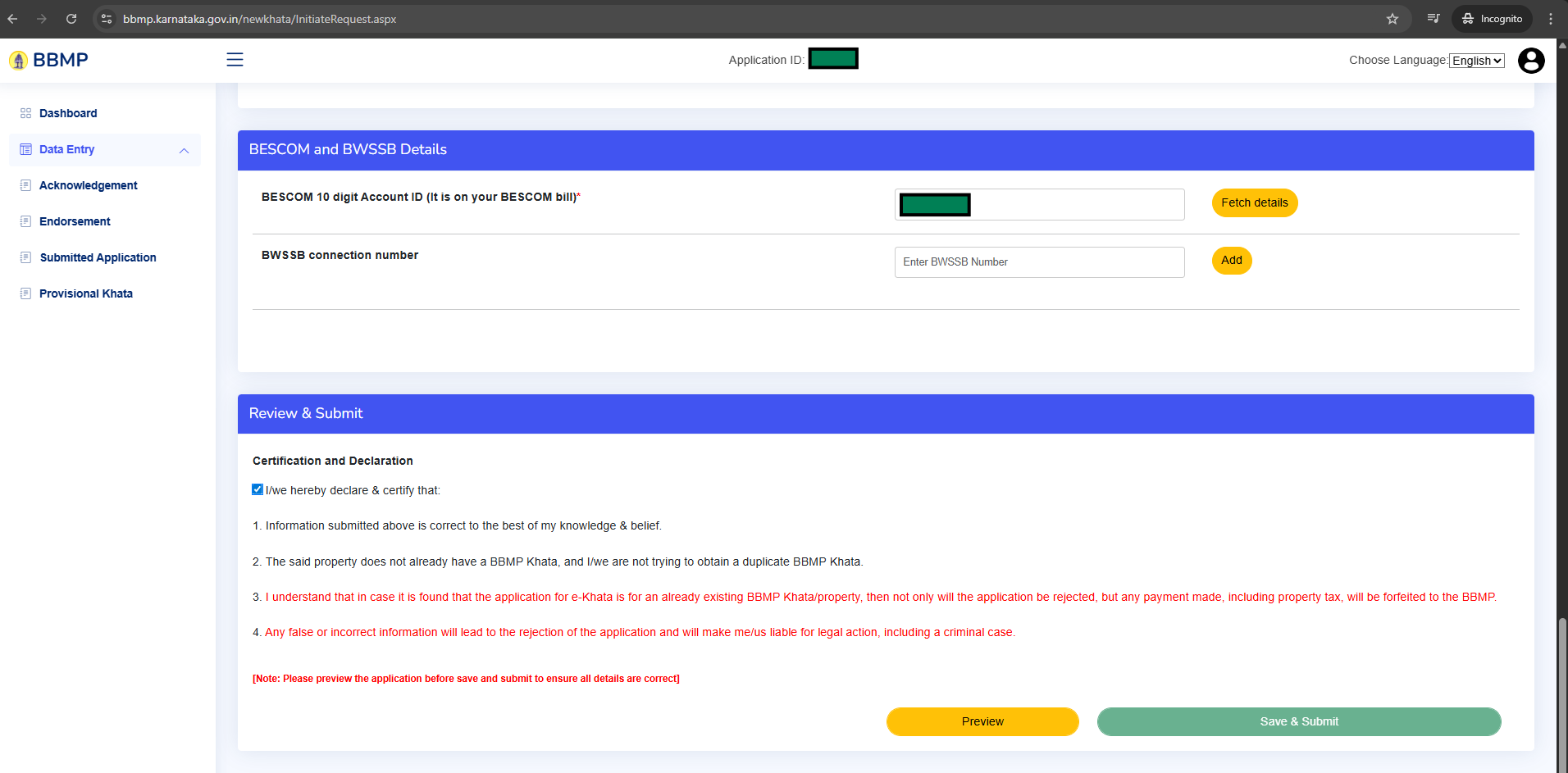Collapse the Data Entry chevron
Viewport: 1568px width, 773px height.
[x=184, y=150]
